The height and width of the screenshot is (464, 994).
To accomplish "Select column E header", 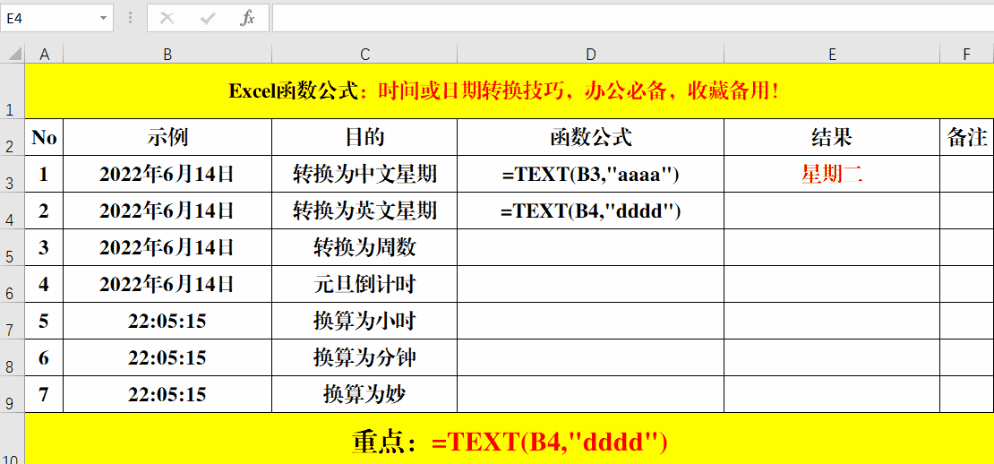I will point(832,55).
